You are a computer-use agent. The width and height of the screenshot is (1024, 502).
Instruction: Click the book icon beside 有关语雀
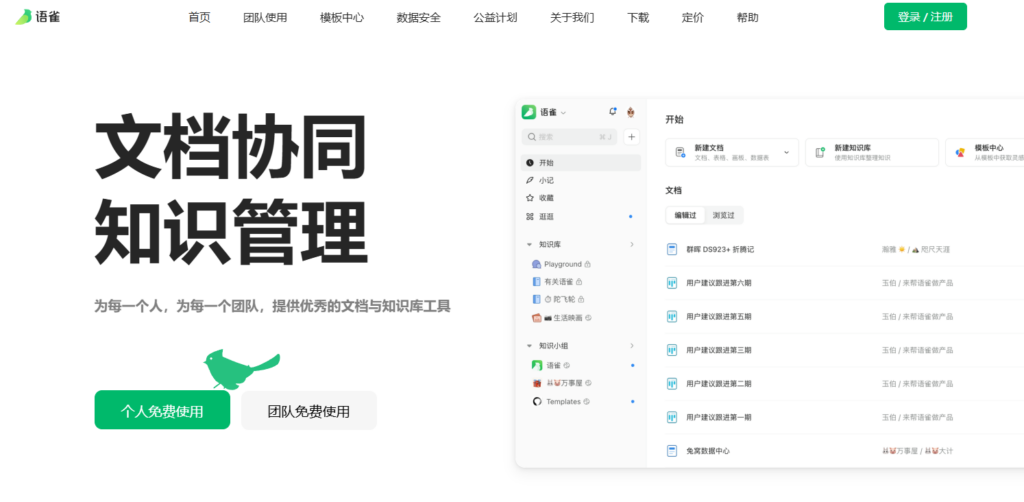(x=536, y=282)
